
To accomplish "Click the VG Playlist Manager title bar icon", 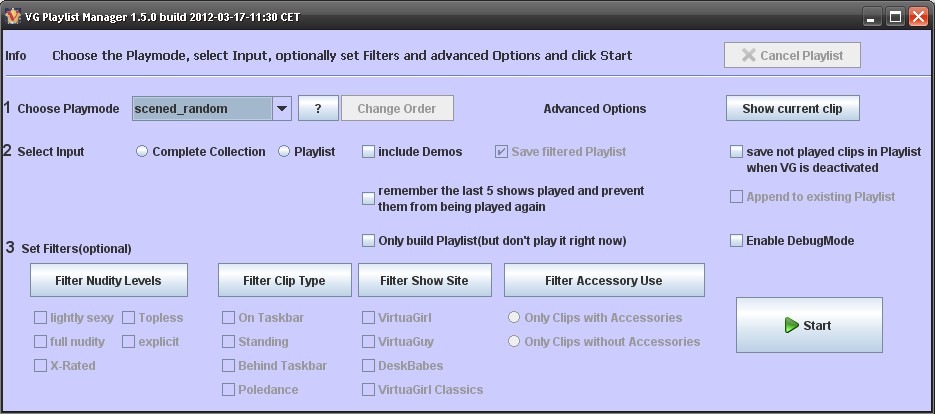I will pyautogui.click(x=14, y=17).
